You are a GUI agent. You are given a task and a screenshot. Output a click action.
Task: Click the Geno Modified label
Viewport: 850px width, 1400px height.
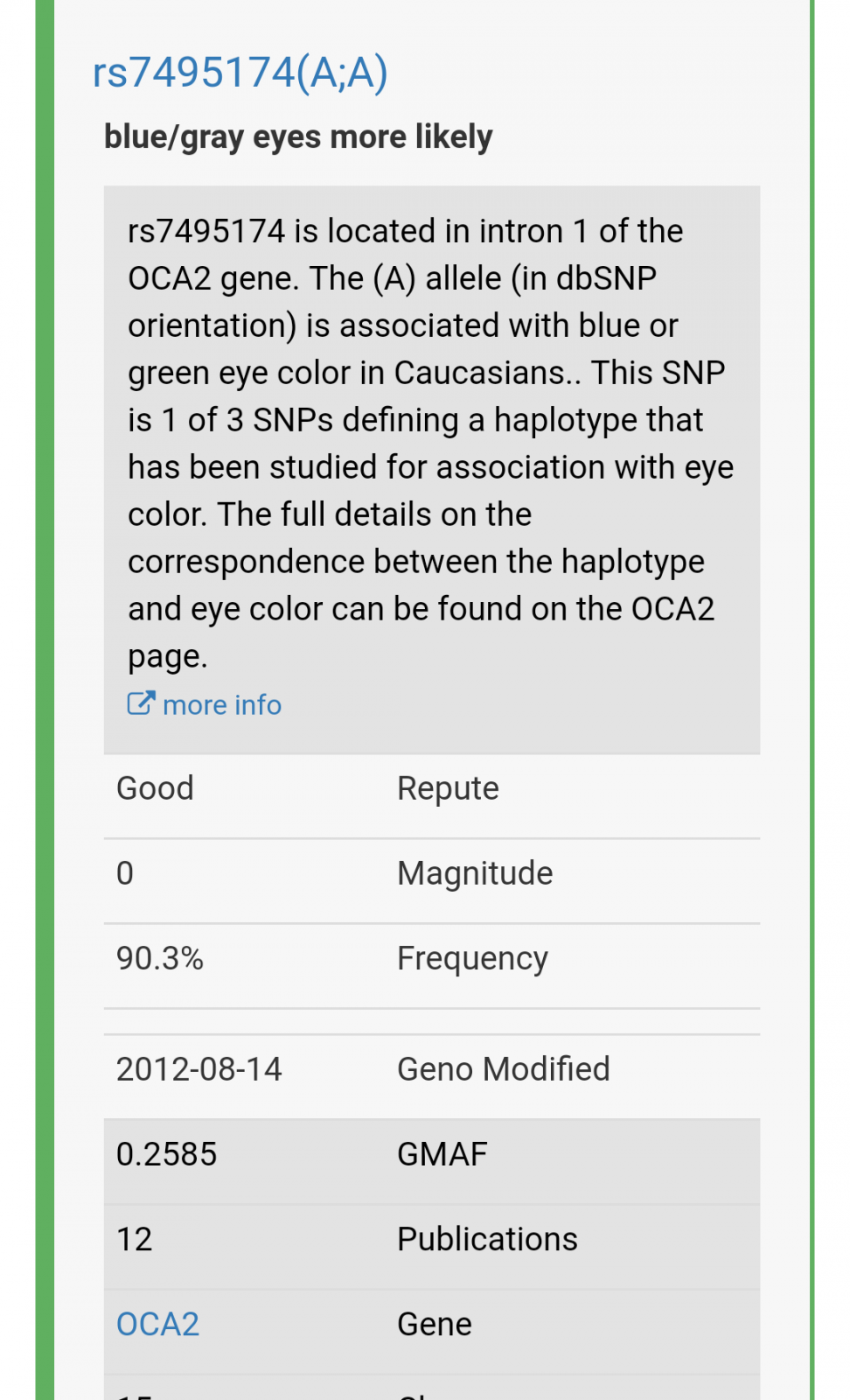(x=504, y=1068)
